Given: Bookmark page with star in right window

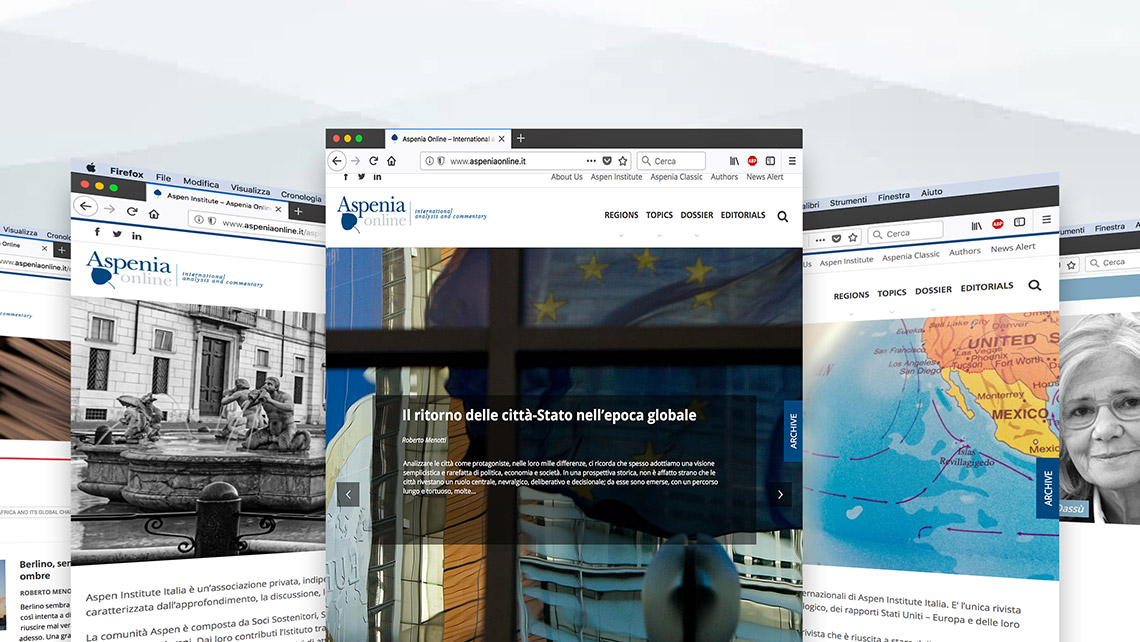Looking at the screenshot, I should pos(853,237).
